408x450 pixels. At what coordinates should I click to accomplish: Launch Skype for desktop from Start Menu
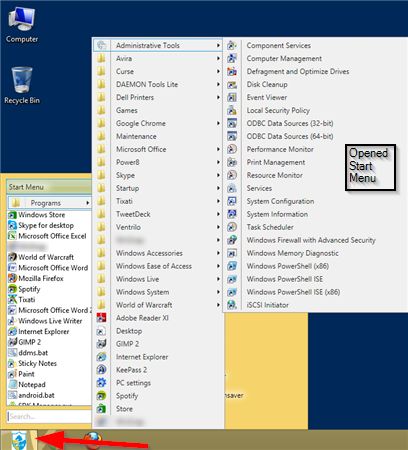tap(49, 225)
